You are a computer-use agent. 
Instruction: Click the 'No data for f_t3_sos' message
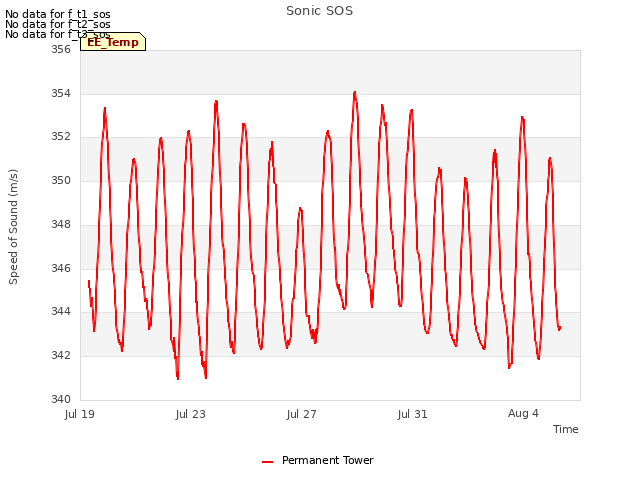(x=58, y=34)
